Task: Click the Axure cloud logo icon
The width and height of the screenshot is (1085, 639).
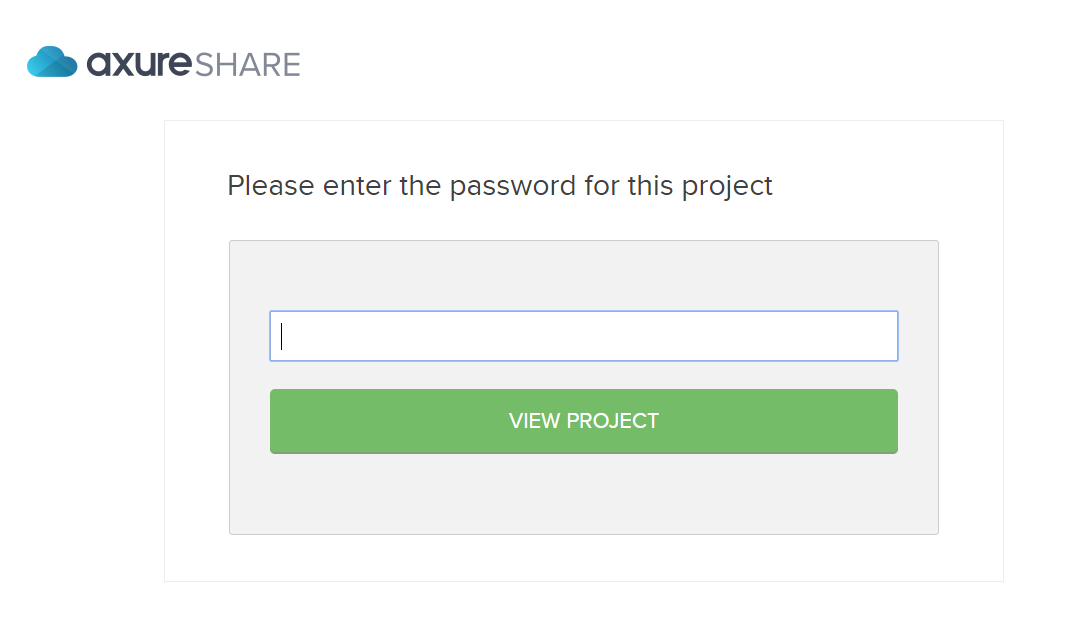Action: click(52, 62)
